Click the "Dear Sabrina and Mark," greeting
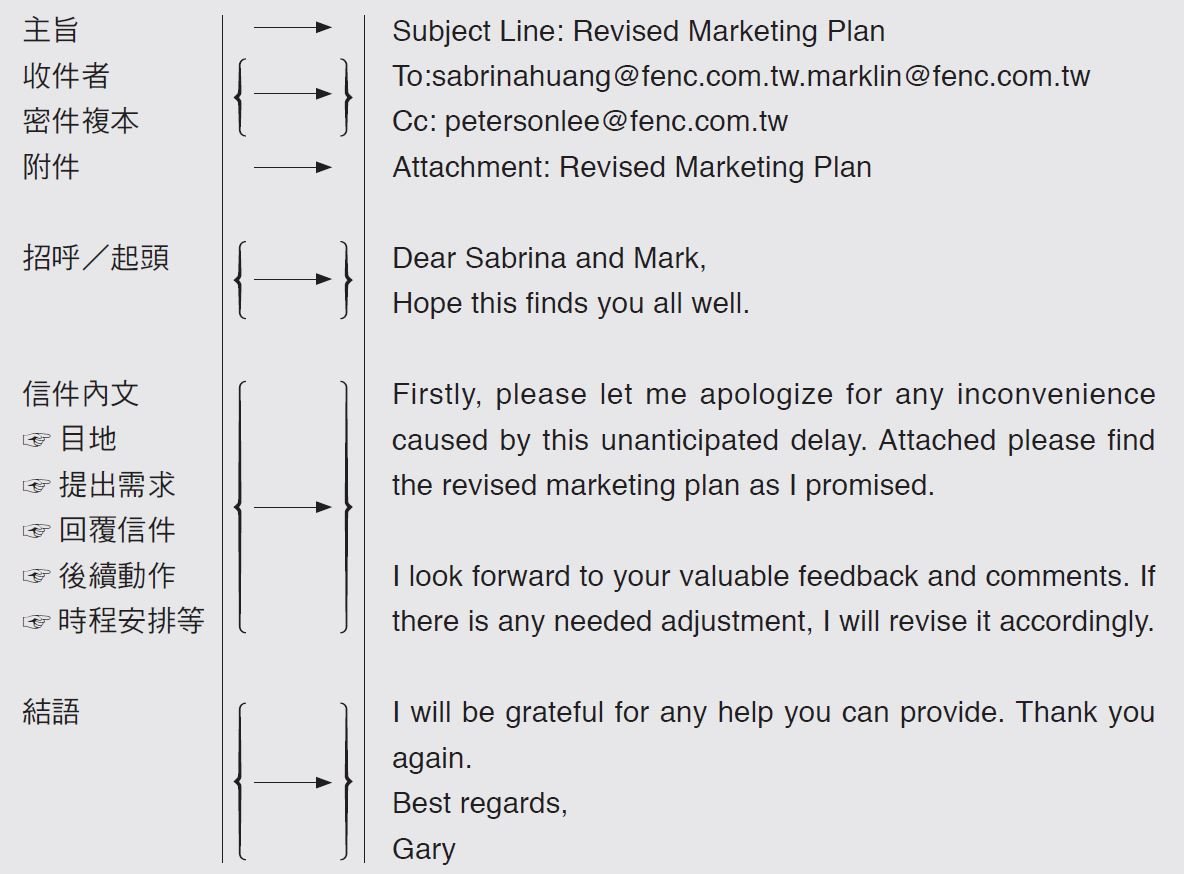 pos(549,258)
